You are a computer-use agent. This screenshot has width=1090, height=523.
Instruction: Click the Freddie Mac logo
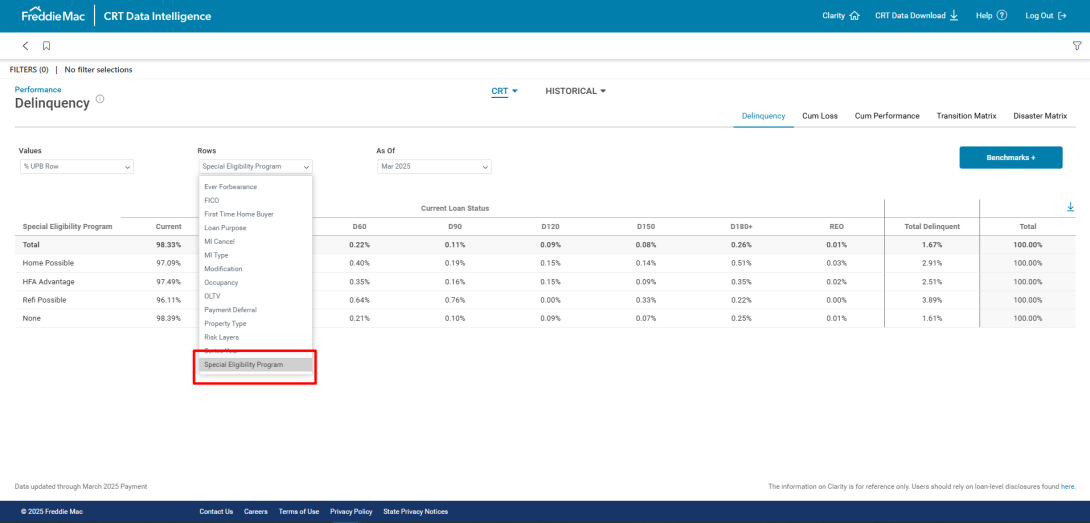point(53,16)
